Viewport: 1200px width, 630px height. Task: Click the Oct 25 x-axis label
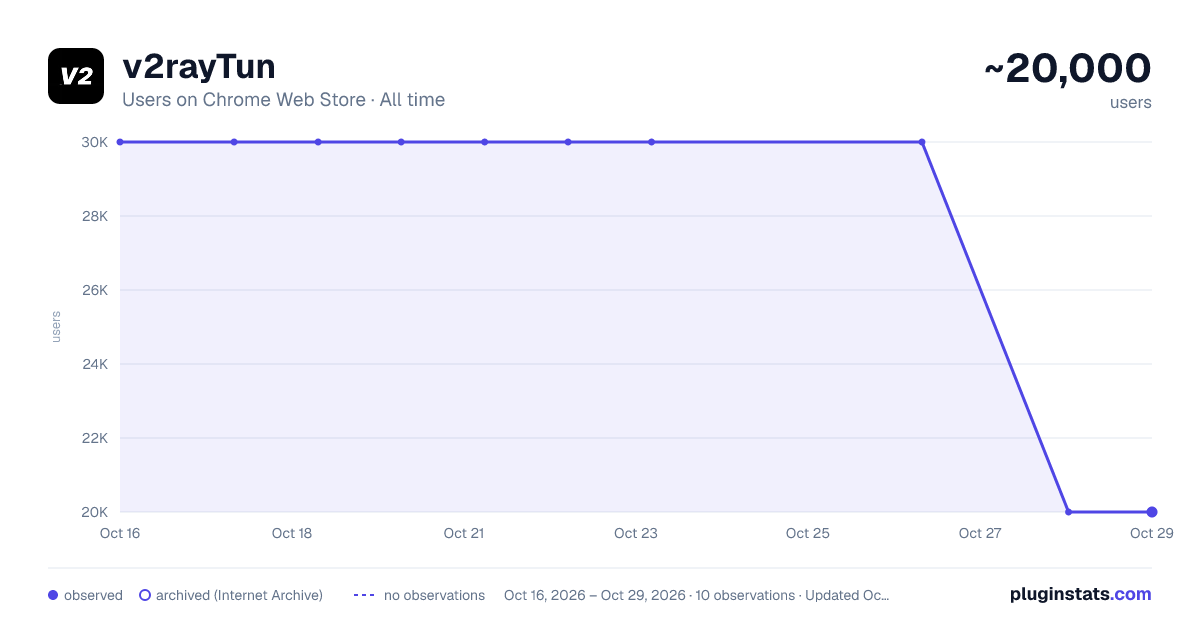tap(808, 533)
